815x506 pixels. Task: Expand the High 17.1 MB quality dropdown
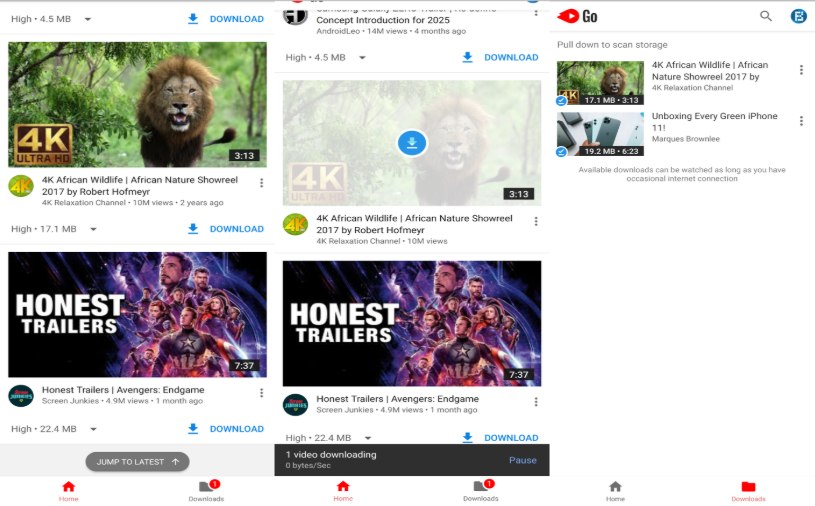[x=93, y=229]
